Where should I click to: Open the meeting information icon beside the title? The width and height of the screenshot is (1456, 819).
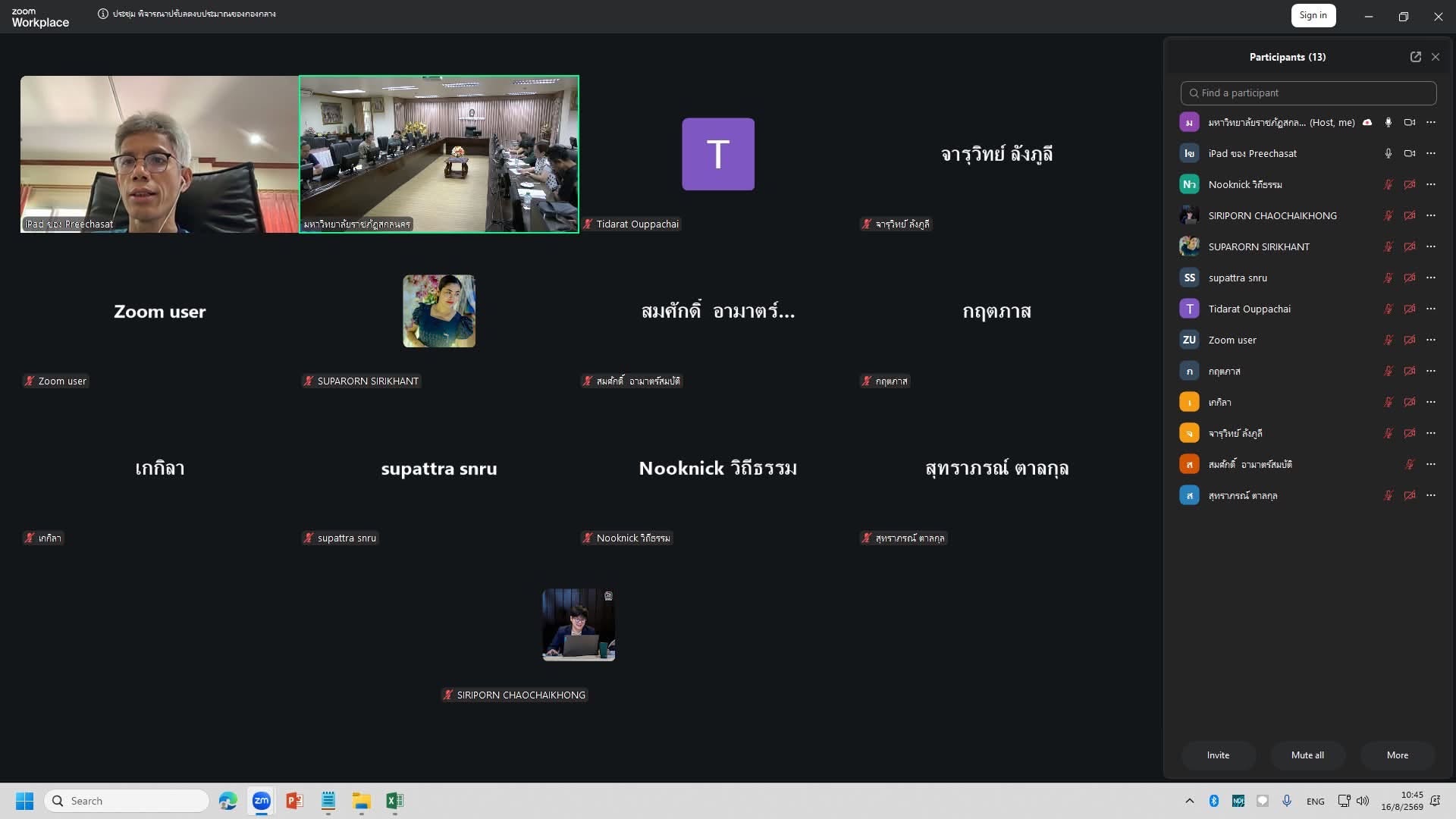(103, 14)
